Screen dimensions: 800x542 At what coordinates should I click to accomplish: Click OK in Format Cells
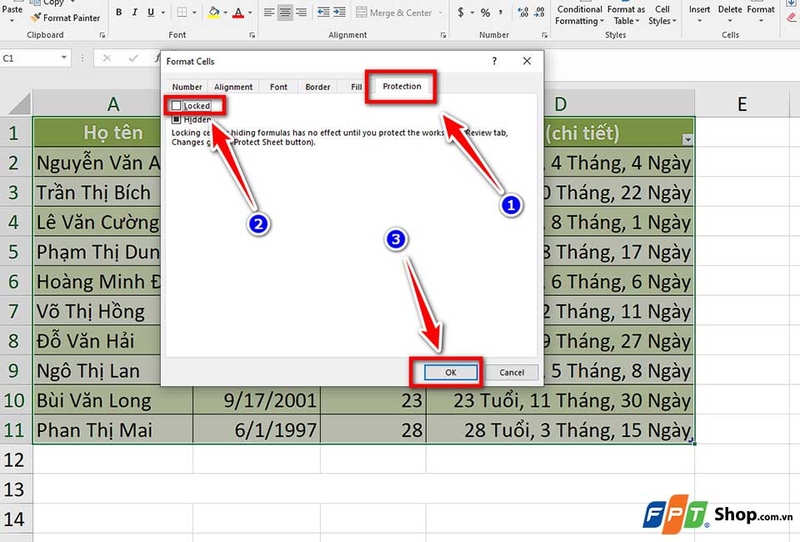(x=451, y=373)
